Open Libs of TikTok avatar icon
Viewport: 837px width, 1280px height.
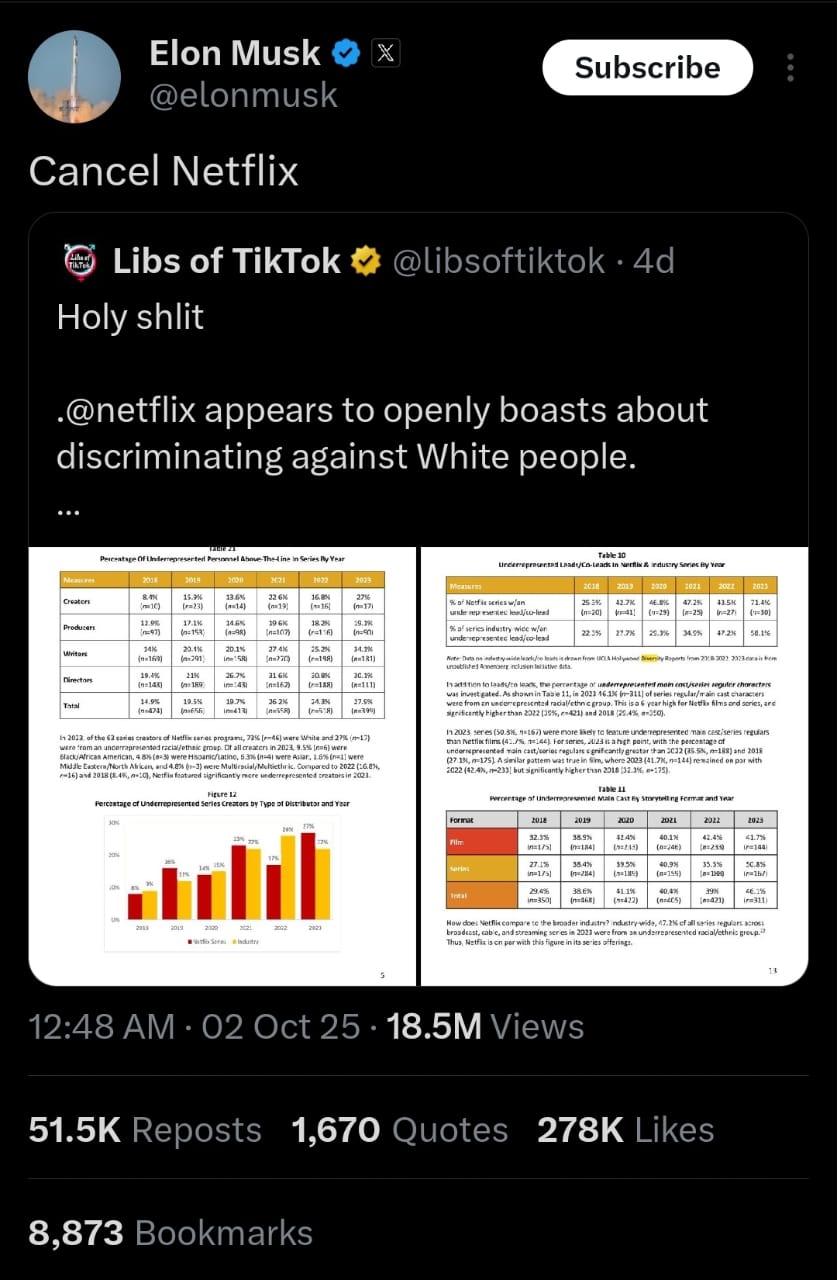(x=79, y=262)
